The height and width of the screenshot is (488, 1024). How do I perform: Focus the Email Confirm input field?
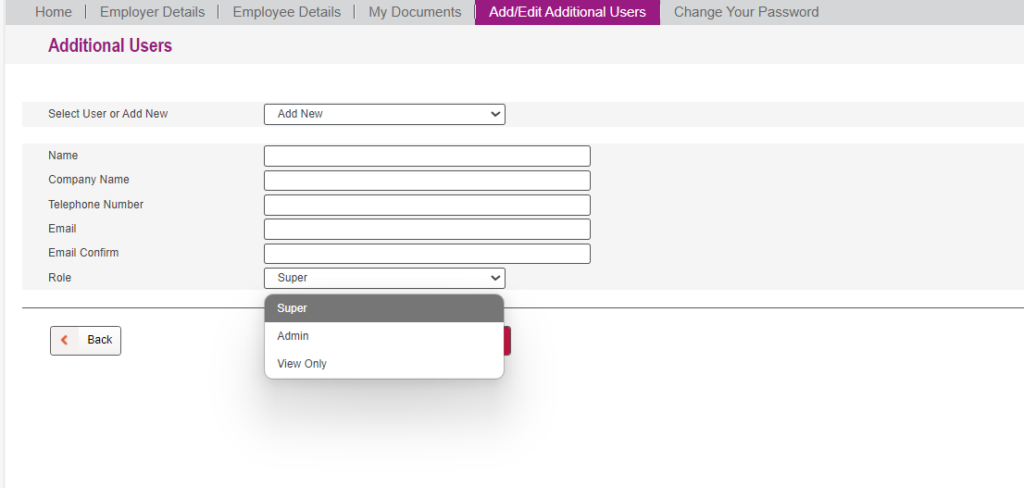[427, 253]
